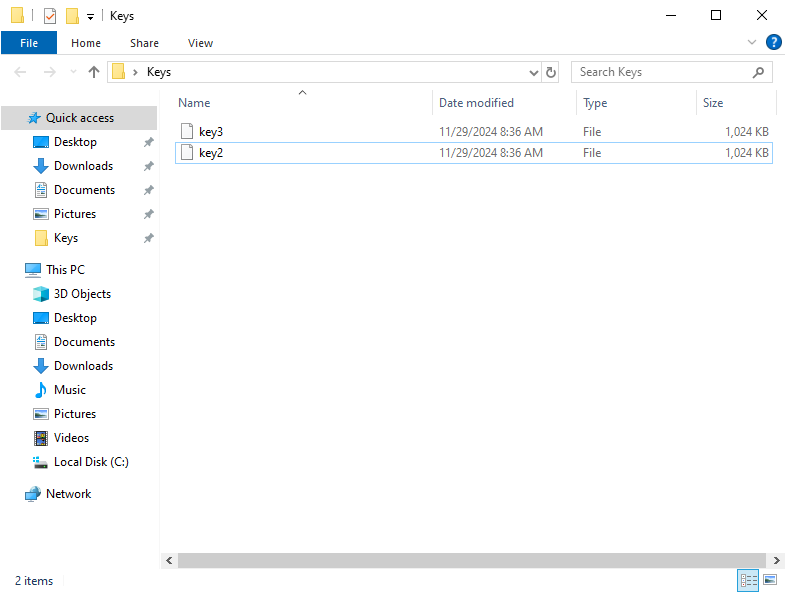Open Pictures under This PC
The image size is (786, 593).
pos(75,414)
